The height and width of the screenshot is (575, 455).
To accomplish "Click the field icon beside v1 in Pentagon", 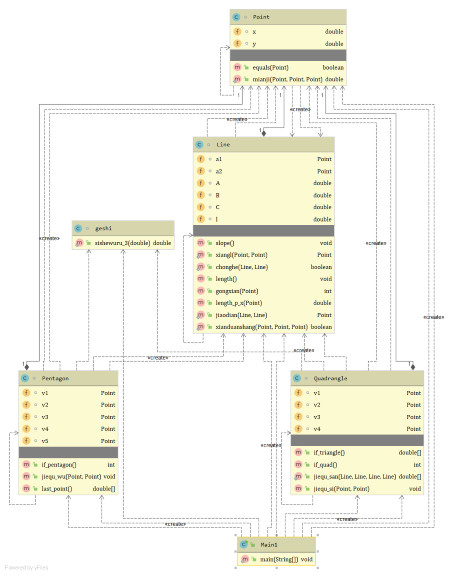I will [26, 393].
